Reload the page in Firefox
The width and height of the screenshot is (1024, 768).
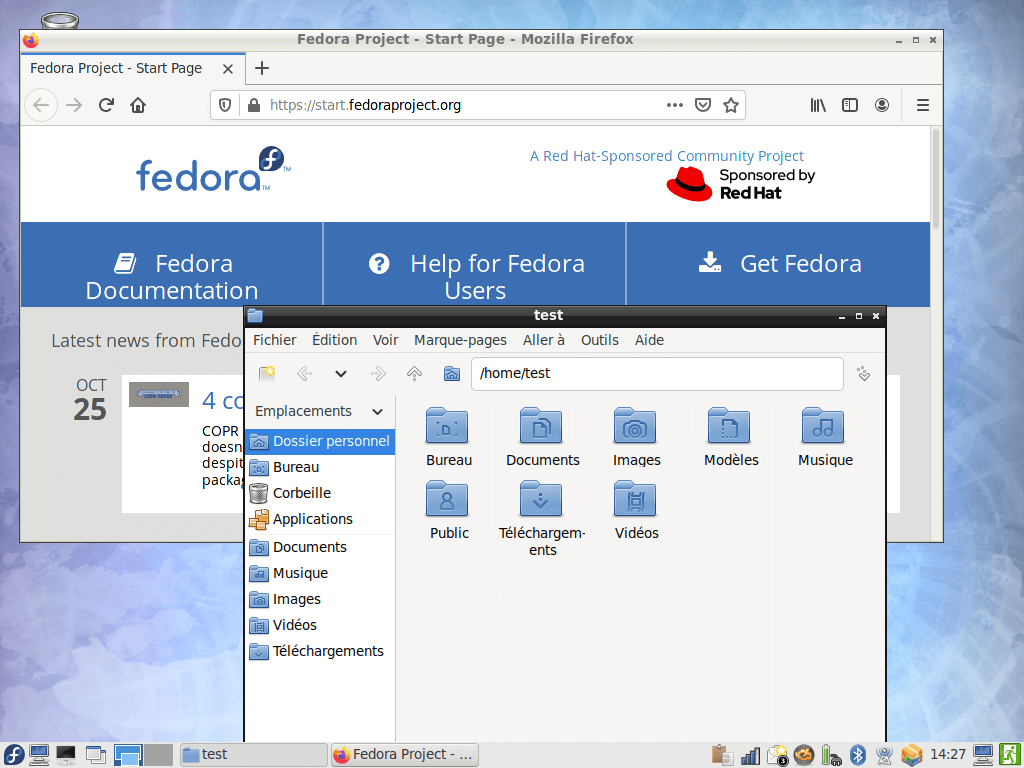tap(106, 105)
